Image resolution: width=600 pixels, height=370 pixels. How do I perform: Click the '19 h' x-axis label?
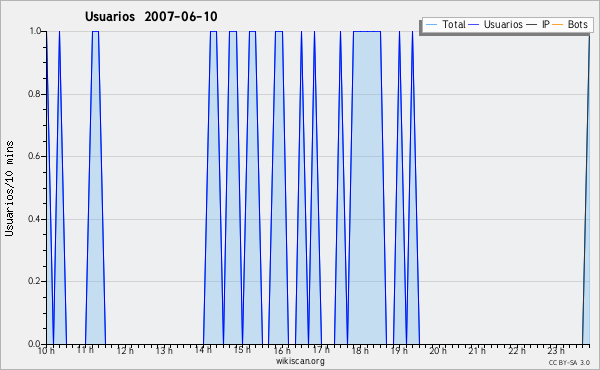399,350
